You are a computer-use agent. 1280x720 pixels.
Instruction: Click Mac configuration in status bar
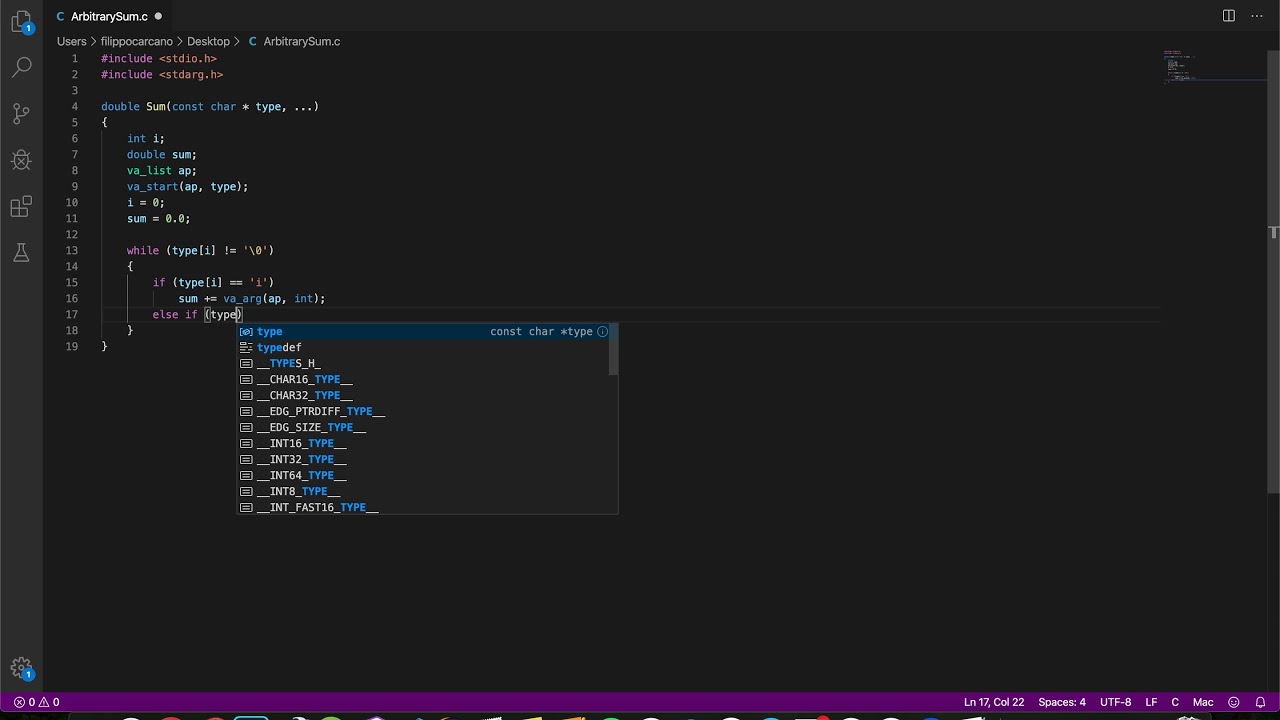1203,702
